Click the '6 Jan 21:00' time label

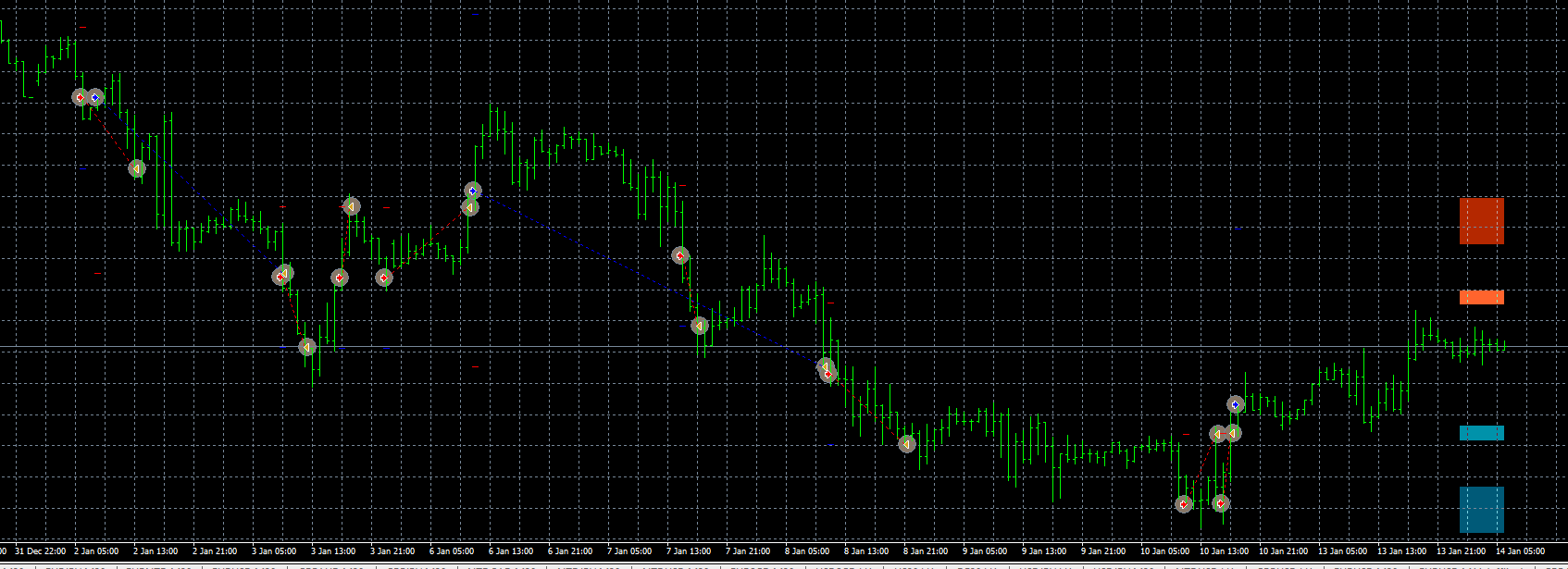click(570, 551)
